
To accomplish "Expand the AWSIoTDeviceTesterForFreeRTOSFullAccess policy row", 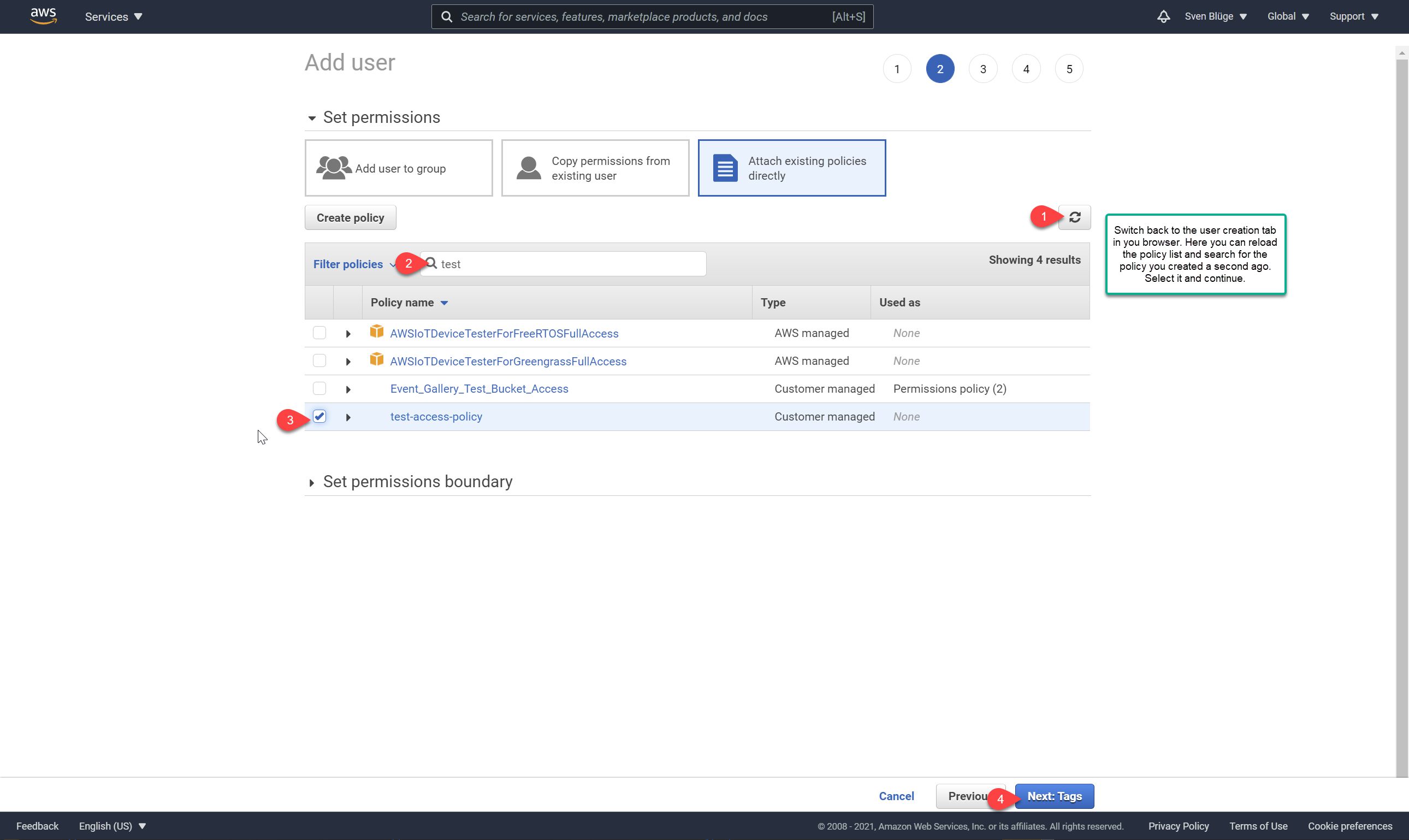I will (347, 333).
